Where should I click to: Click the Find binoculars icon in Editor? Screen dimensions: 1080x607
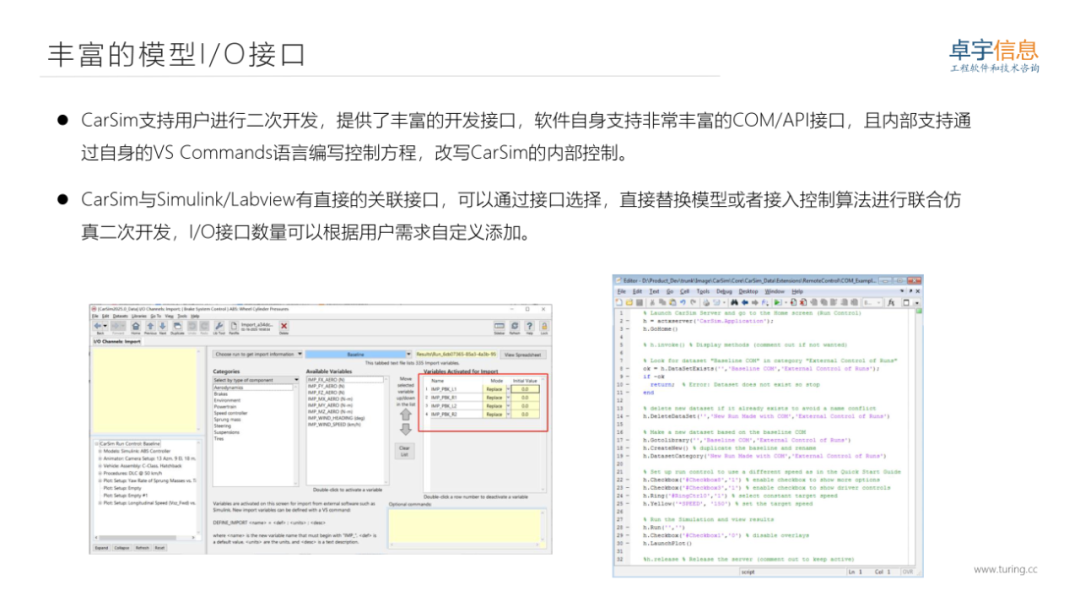734,302
